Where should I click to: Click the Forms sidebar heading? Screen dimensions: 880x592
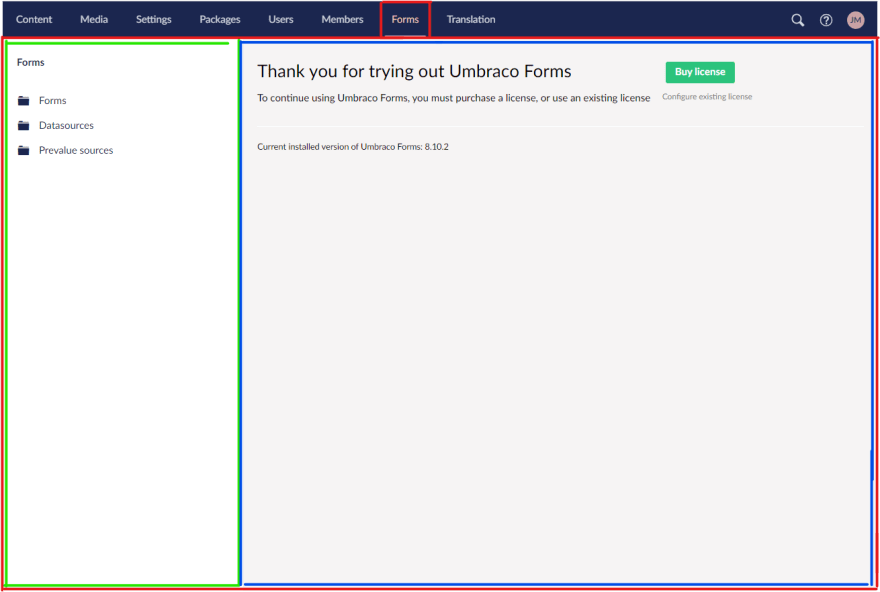[30, 62]
